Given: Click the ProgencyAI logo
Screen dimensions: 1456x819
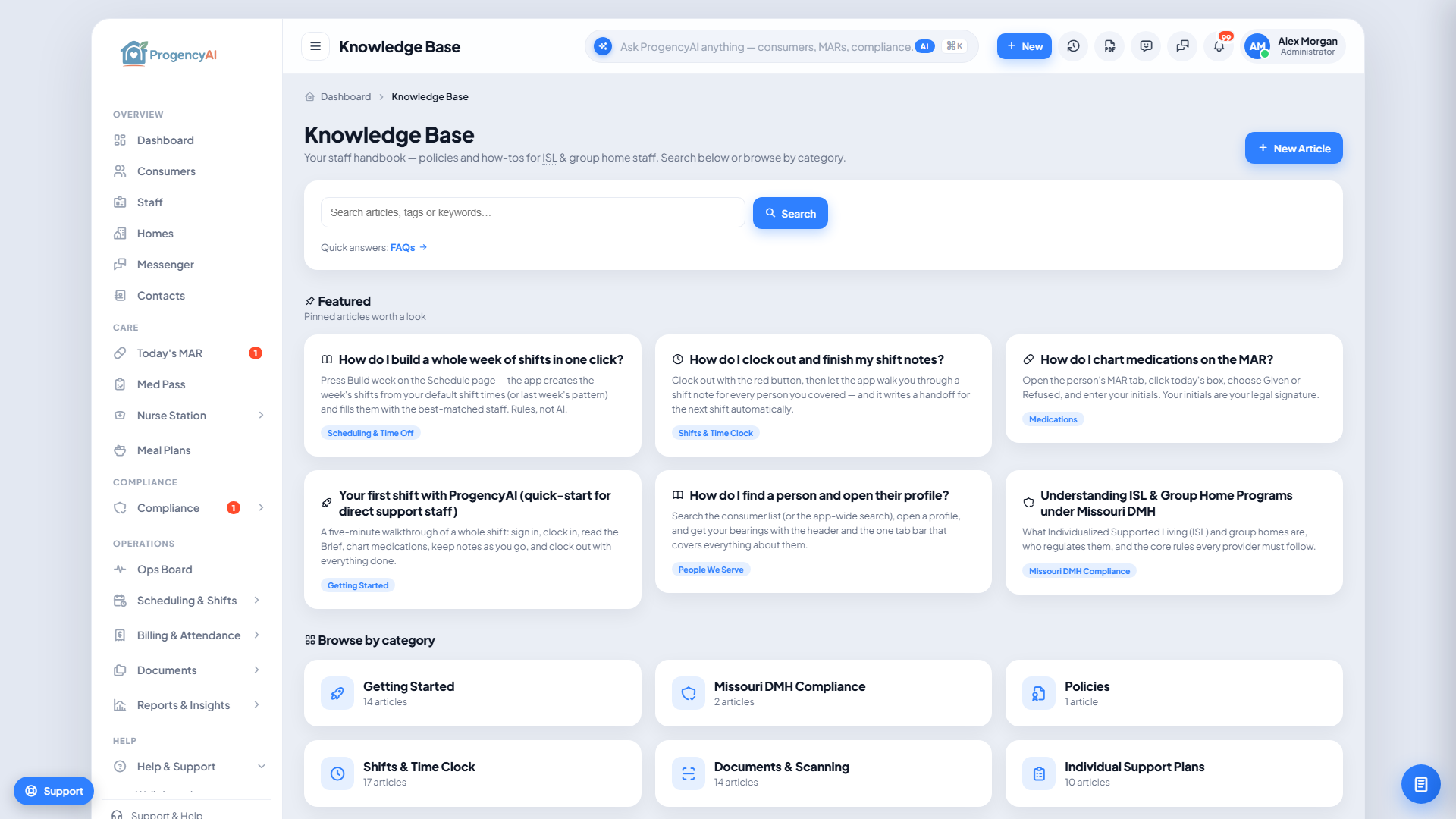Looking at the screenshot, I should click(168, 54).
